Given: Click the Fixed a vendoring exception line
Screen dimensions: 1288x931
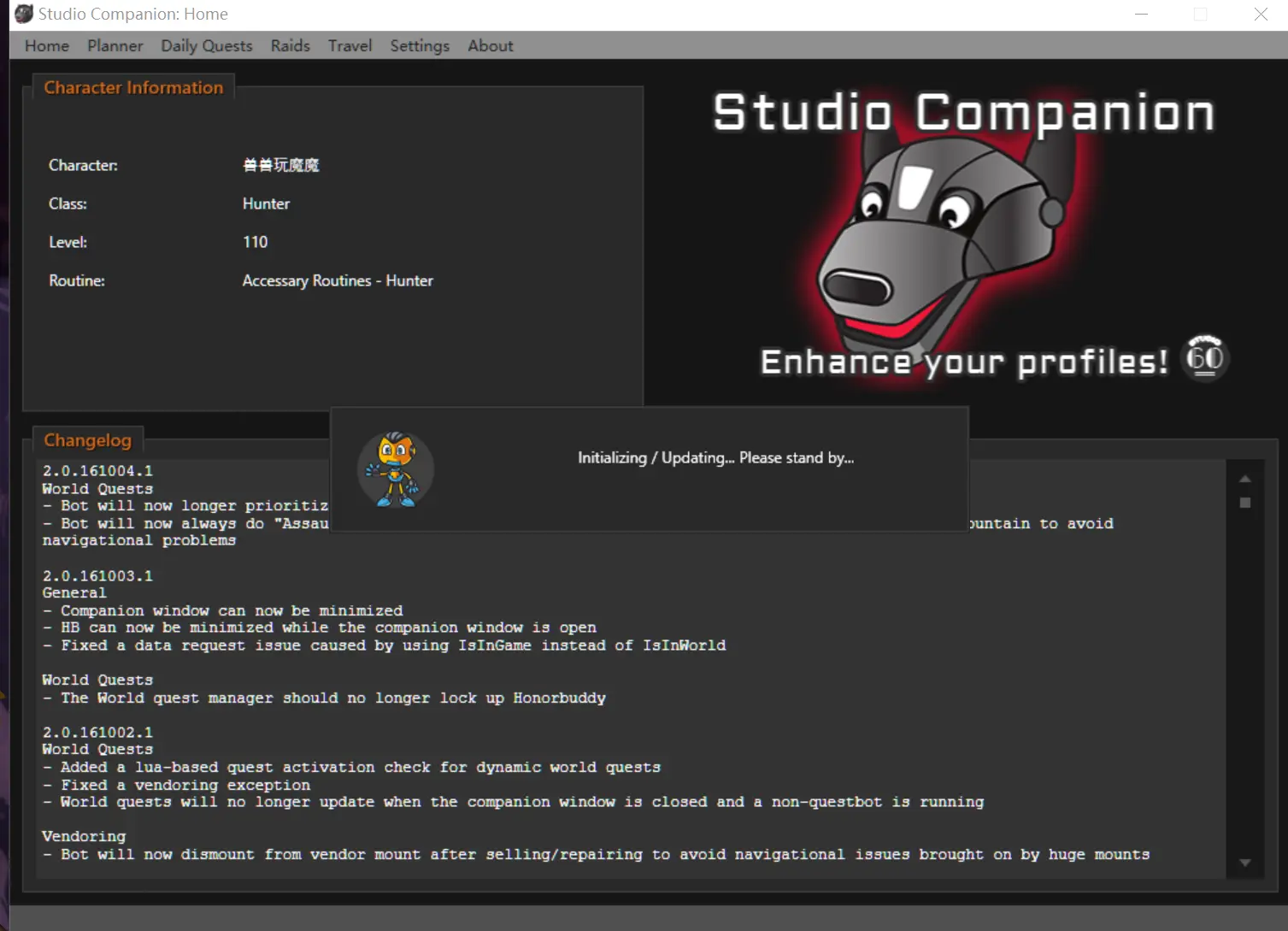Looking at the screenshot, I should (176, 785).
